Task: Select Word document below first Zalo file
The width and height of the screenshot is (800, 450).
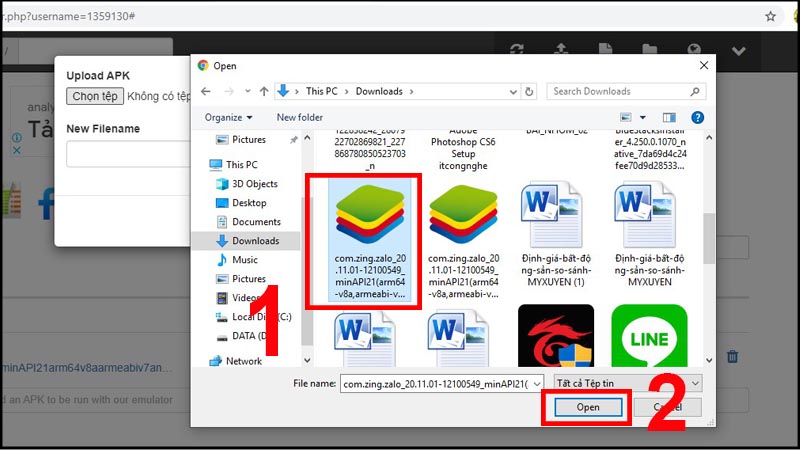Action: click(365, 339)
